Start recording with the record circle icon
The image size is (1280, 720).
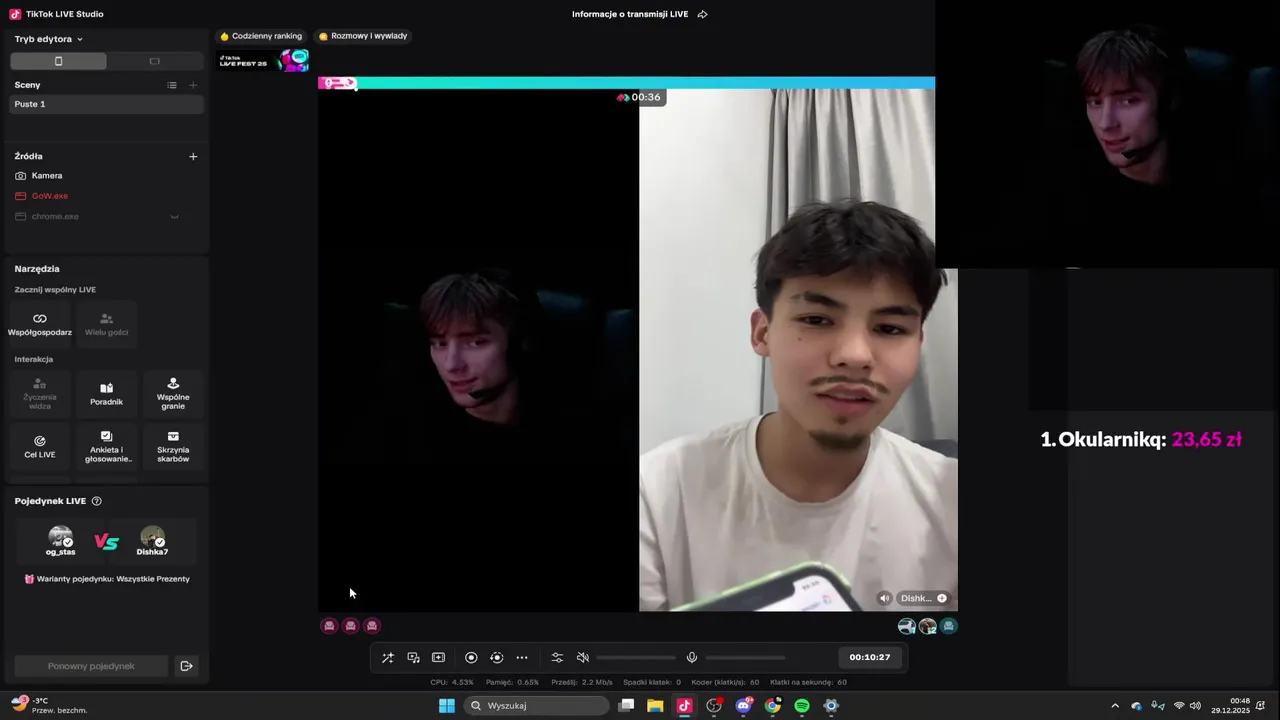[471, 657]
